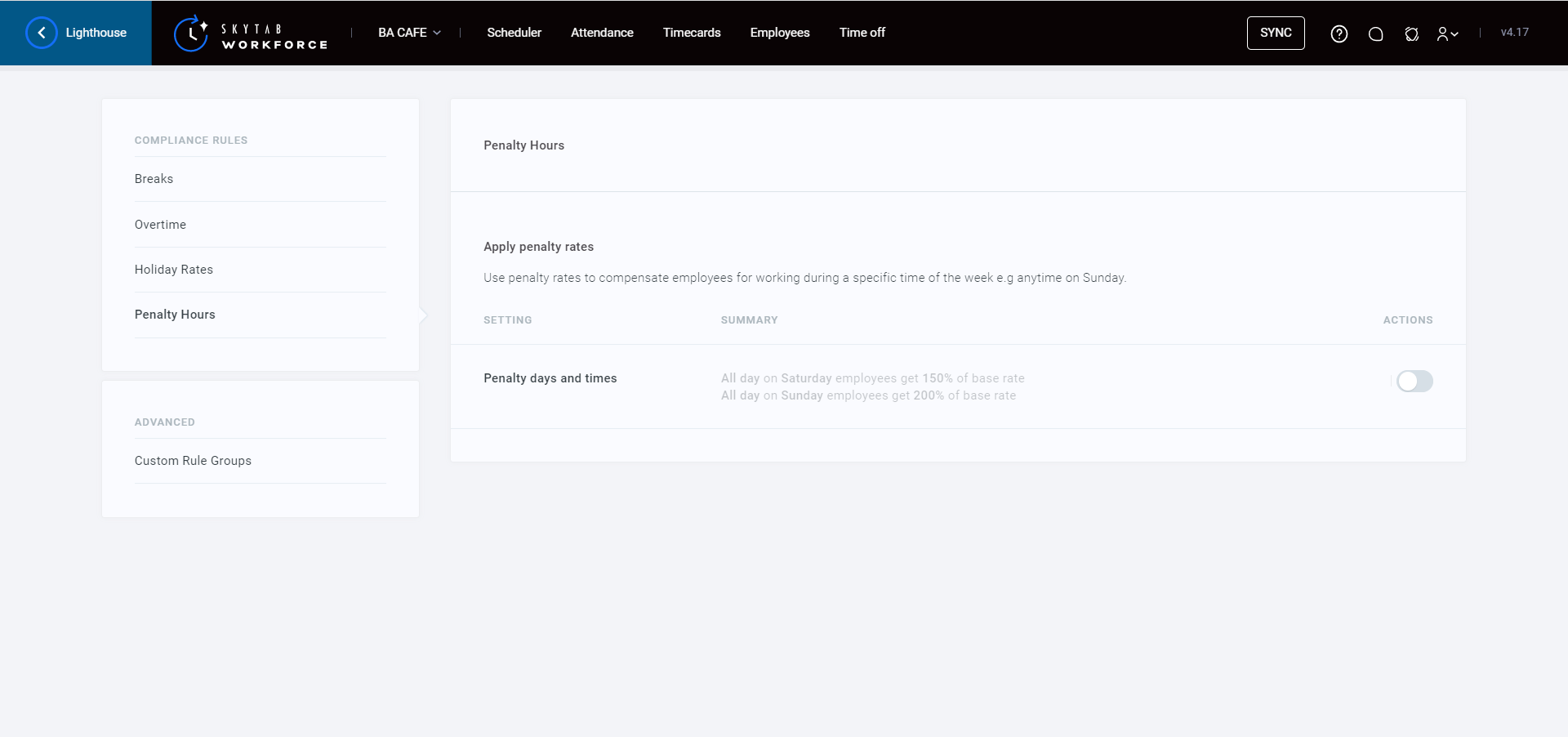The height and width of the screenshot is (737, 1568).
Task: Click the Saturday 150% base rate summary
Action: coord(872,378)
